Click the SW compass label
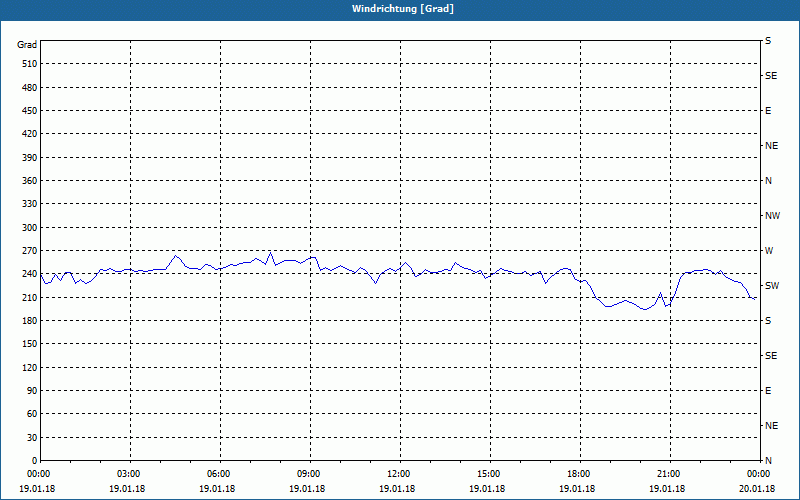The width and height of the screenshot is (800, 500). (772, 286)
